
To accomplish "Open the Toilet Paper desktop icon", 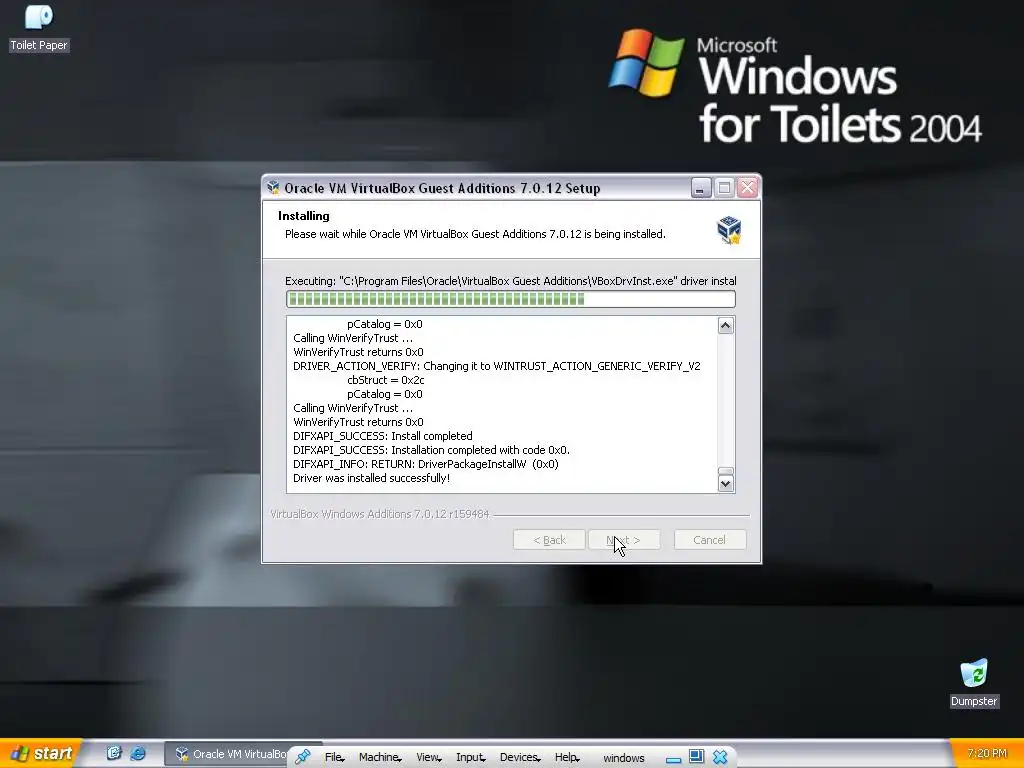I will point(39,27).
